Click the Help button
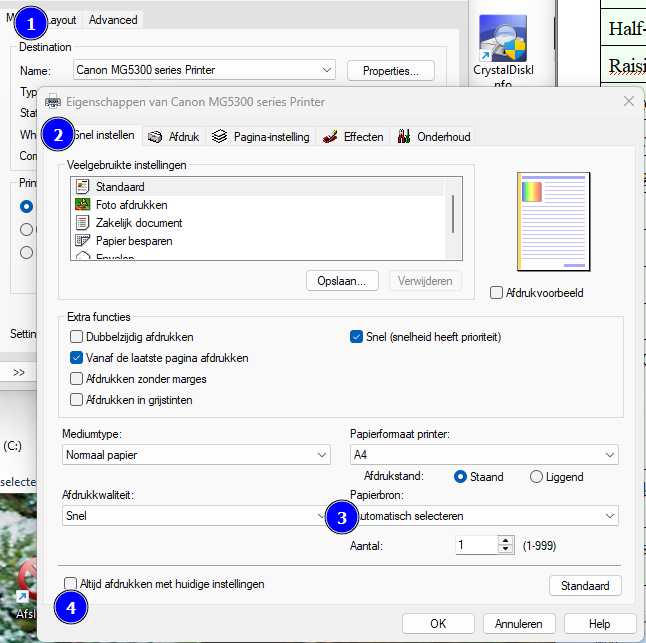This screenshot has width=646, height=643. 599,624
